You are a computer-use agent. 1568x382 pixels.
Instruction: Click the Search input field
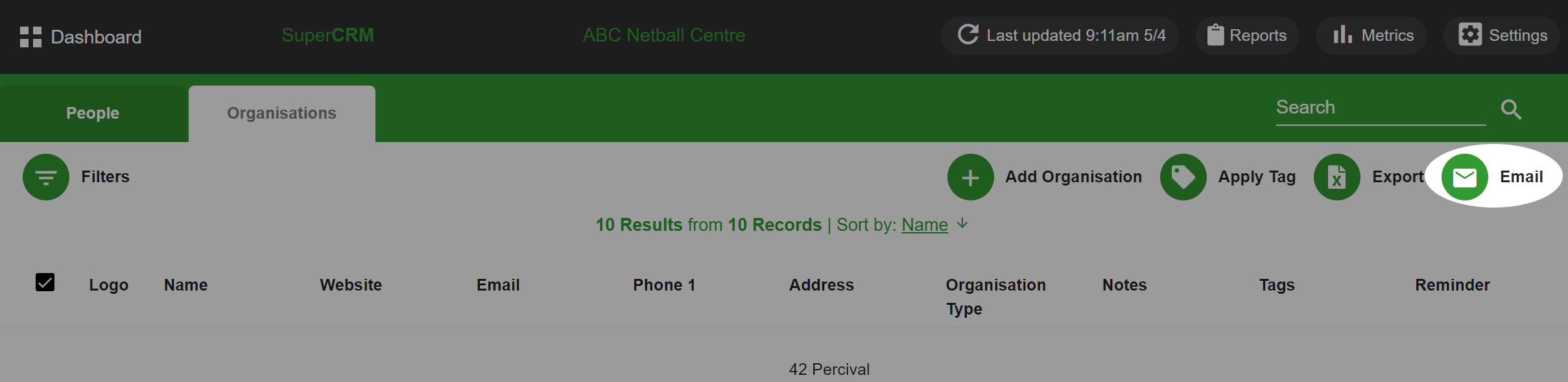point(1381,108)
